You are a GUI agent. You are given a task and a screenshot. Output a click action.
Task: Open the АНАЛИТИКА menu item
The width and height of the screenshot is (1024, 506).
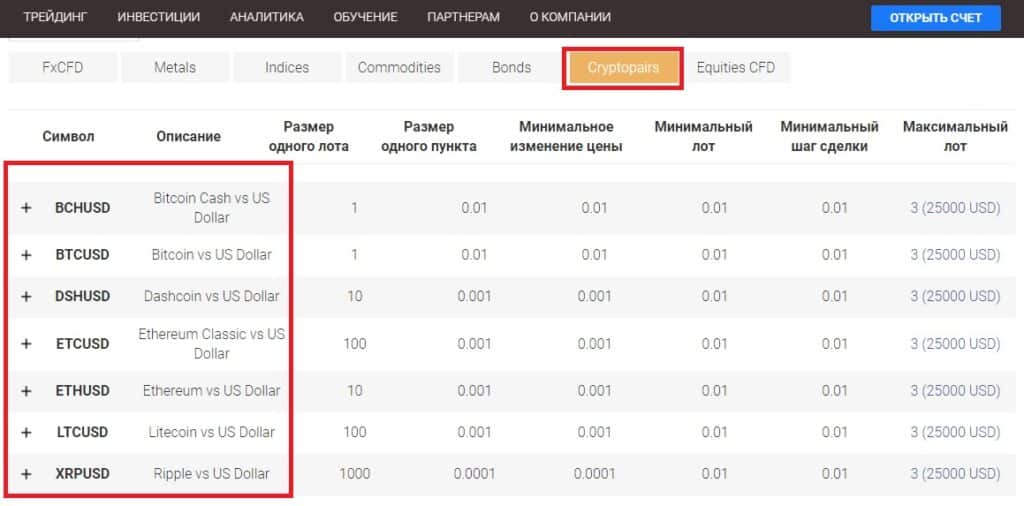[x=266, y=18]
